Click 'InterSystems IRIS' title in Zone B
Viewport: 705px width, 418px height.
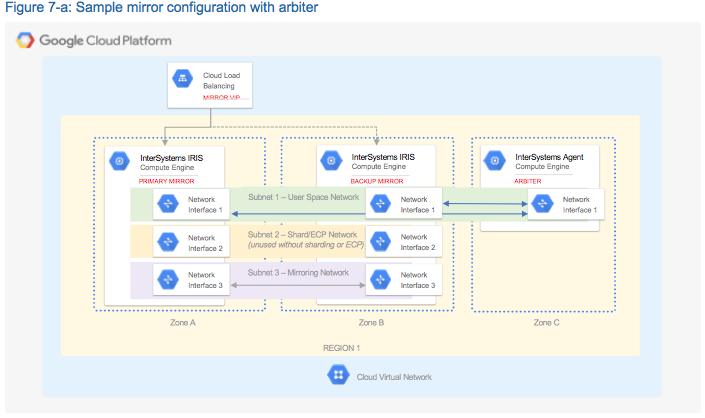pos(383,157)
